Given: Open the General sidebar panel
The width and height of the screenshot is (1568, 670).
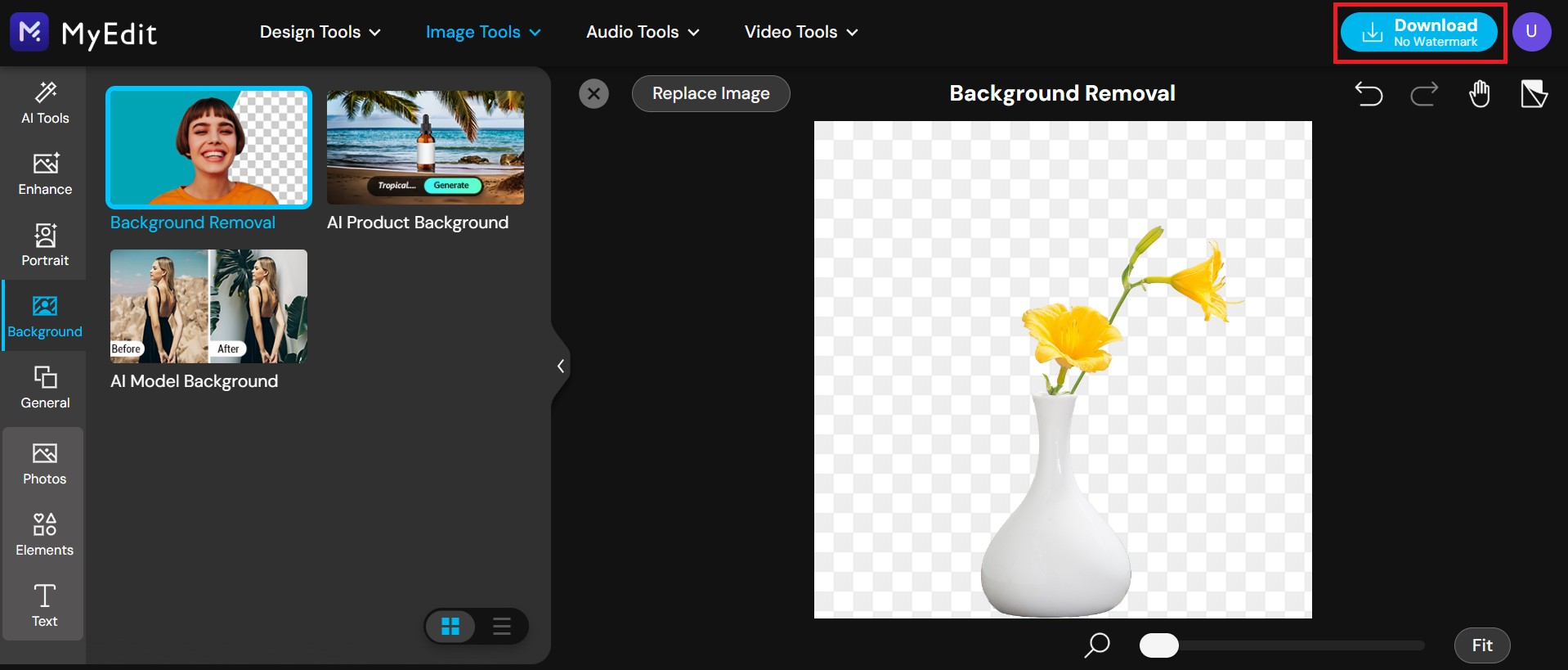Looking at the screenshot, I should [45, 388].
